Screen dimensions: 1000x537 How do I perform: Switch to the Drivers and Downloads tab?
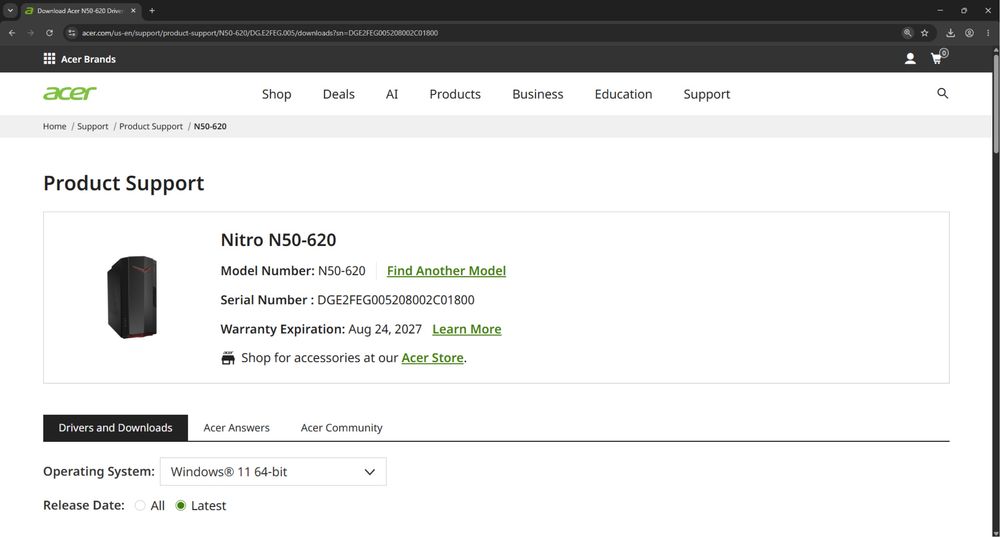[115, 428]
